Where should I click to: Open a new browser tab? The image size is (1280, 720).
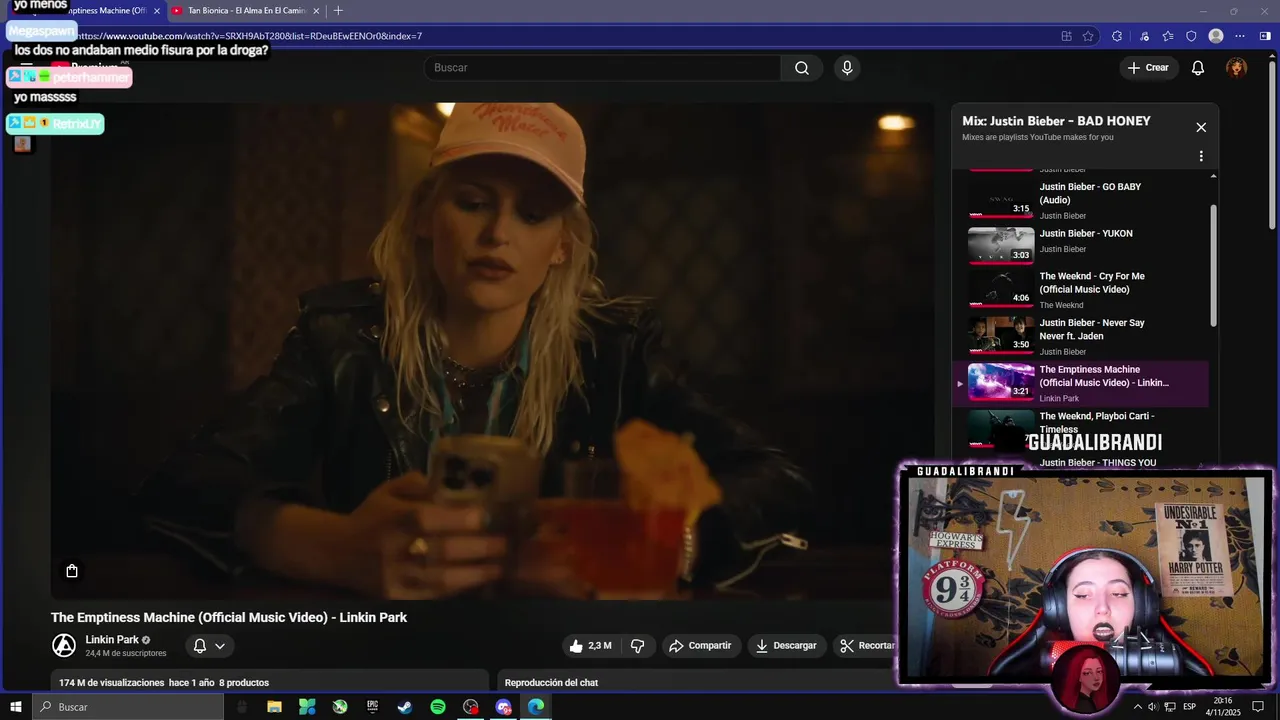tap(338, 11)
